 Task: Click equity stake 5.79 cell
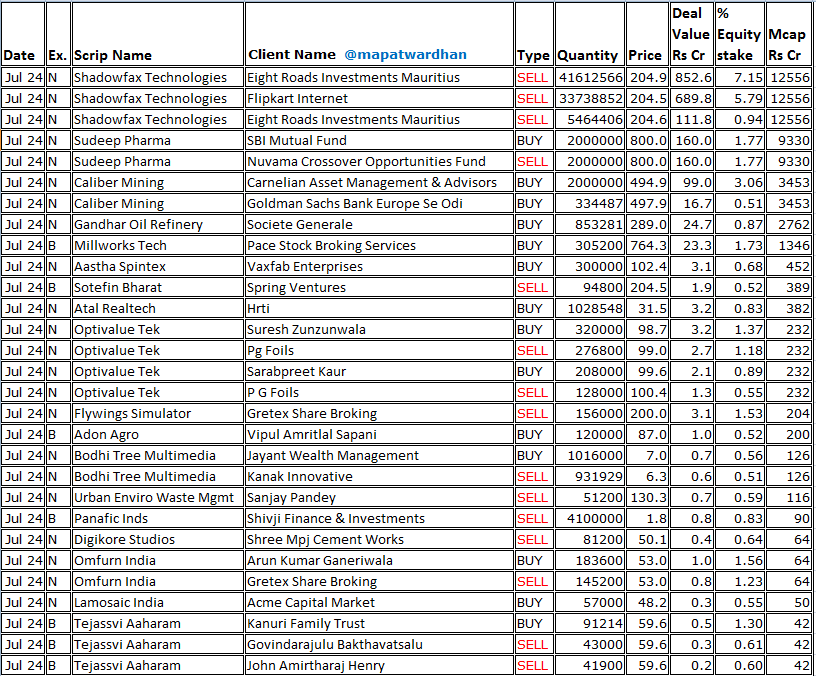[x=740, y=98]
